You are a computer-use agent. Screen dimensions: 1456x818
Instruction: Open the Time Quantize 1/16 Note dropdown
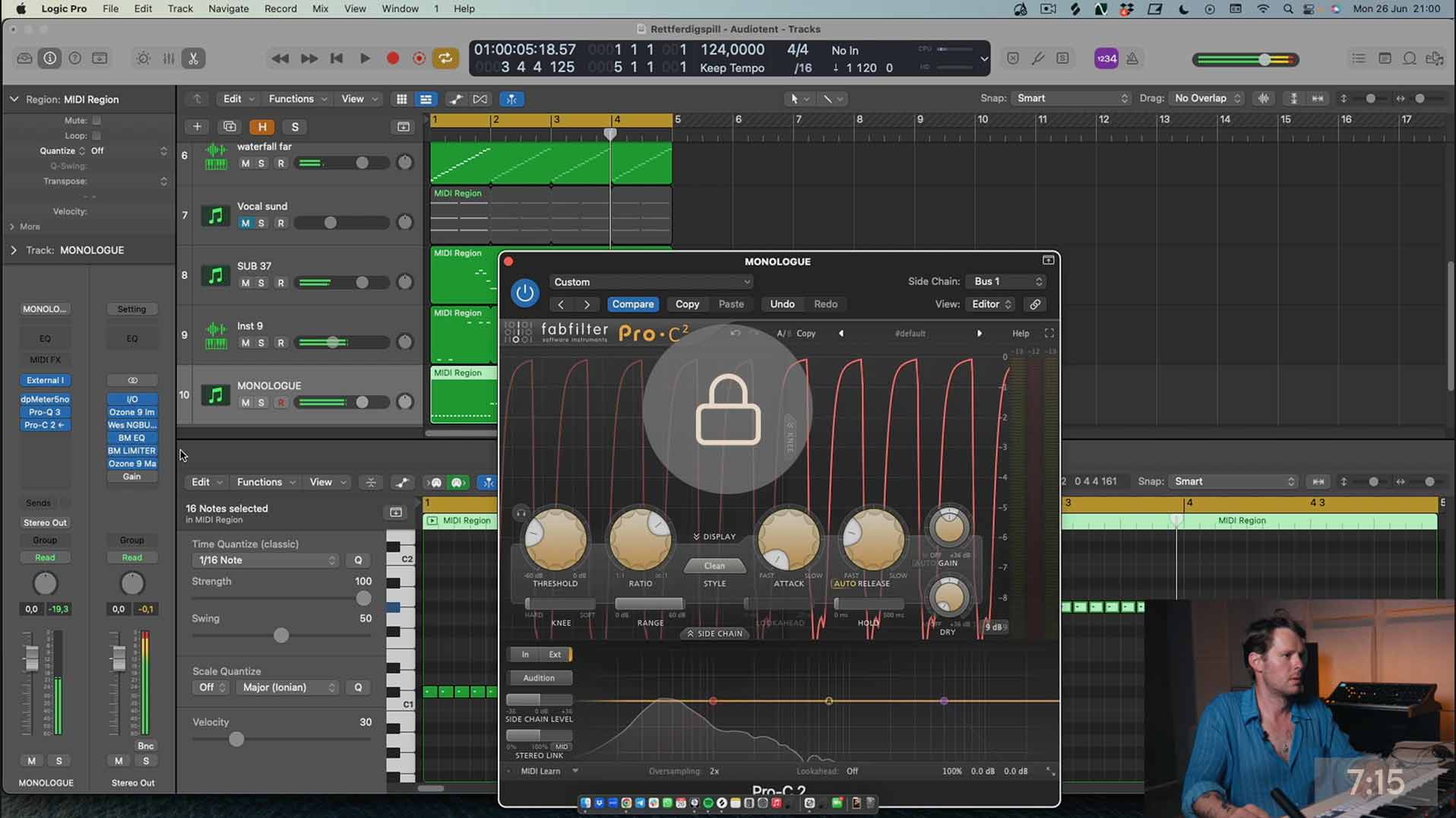pos(264,560)
